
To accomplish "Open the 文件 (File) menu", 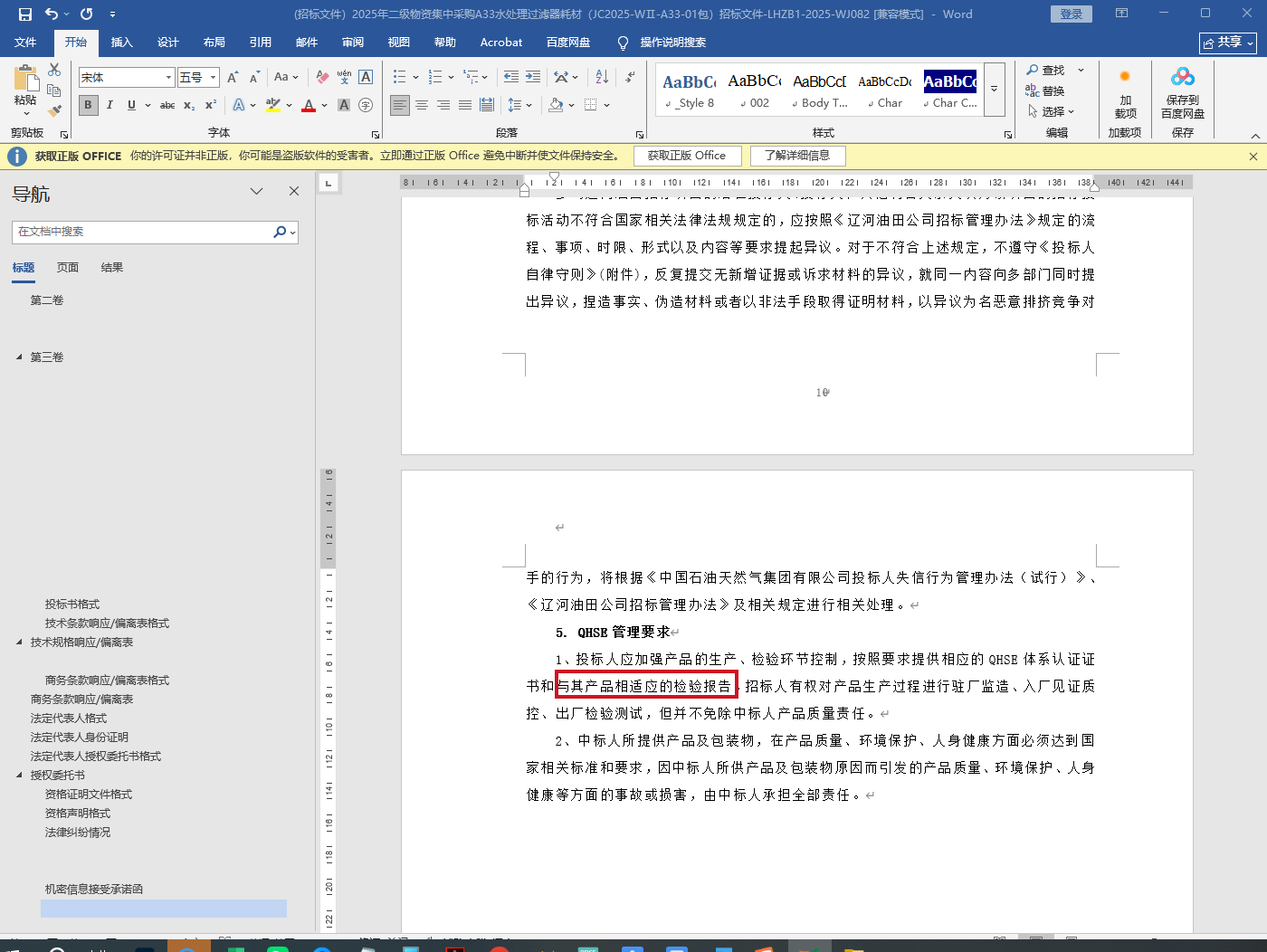I will pyautogui.click(x=25, y=43).
